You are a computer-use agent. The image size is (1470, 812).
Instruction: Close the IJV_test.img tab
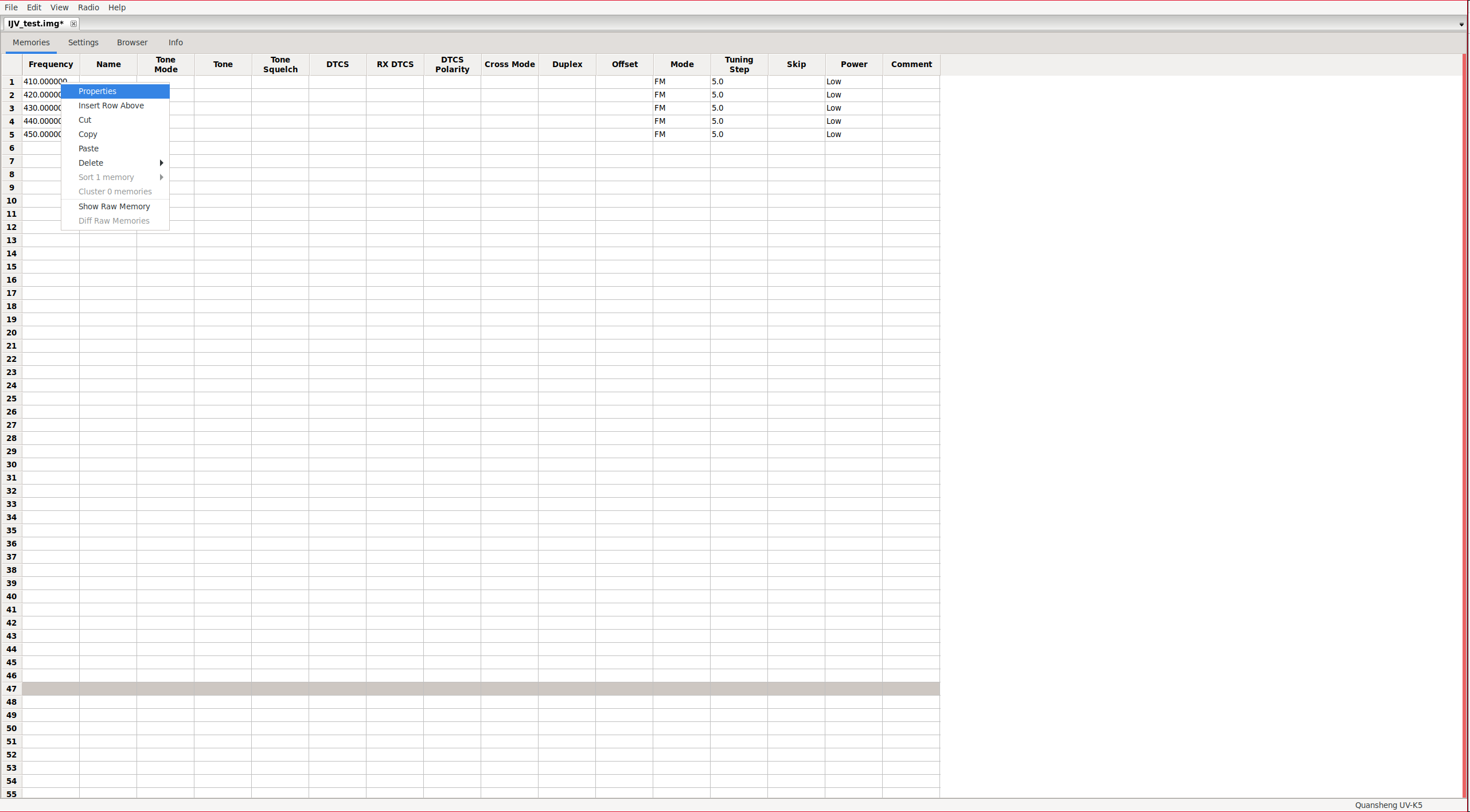click(73, 24)
